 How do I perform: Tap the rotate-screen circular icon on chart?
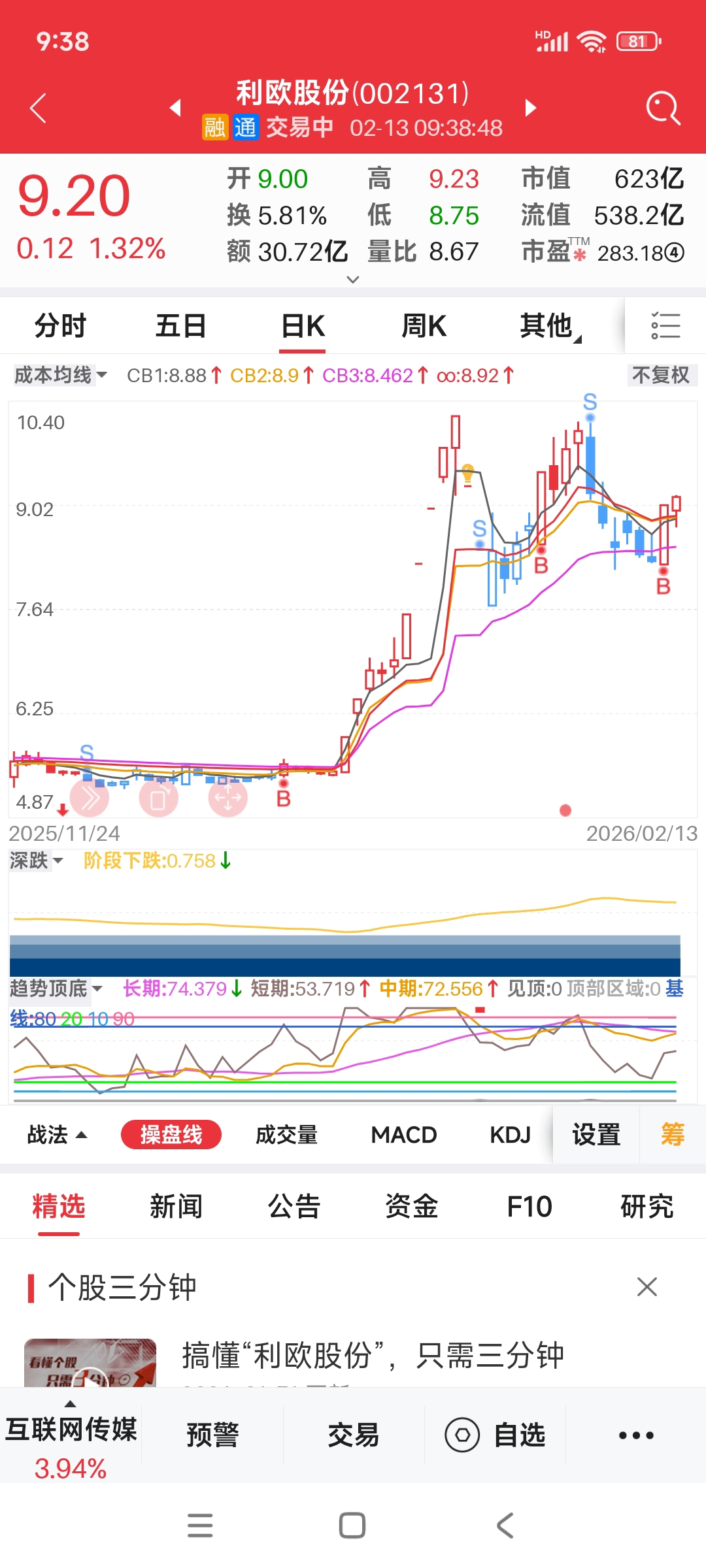[159, 798]
